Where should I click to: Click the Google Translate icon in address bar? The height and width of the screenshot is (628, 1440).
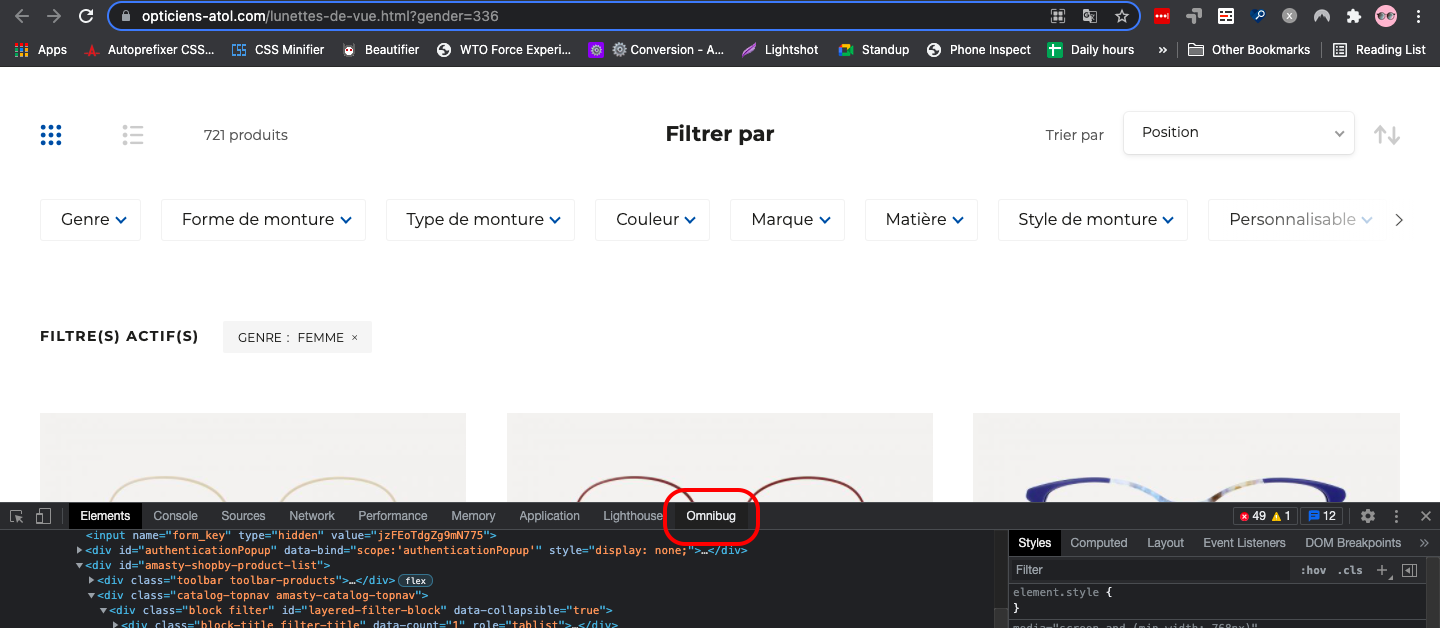pyautogui.click(x=1090, y=16)
